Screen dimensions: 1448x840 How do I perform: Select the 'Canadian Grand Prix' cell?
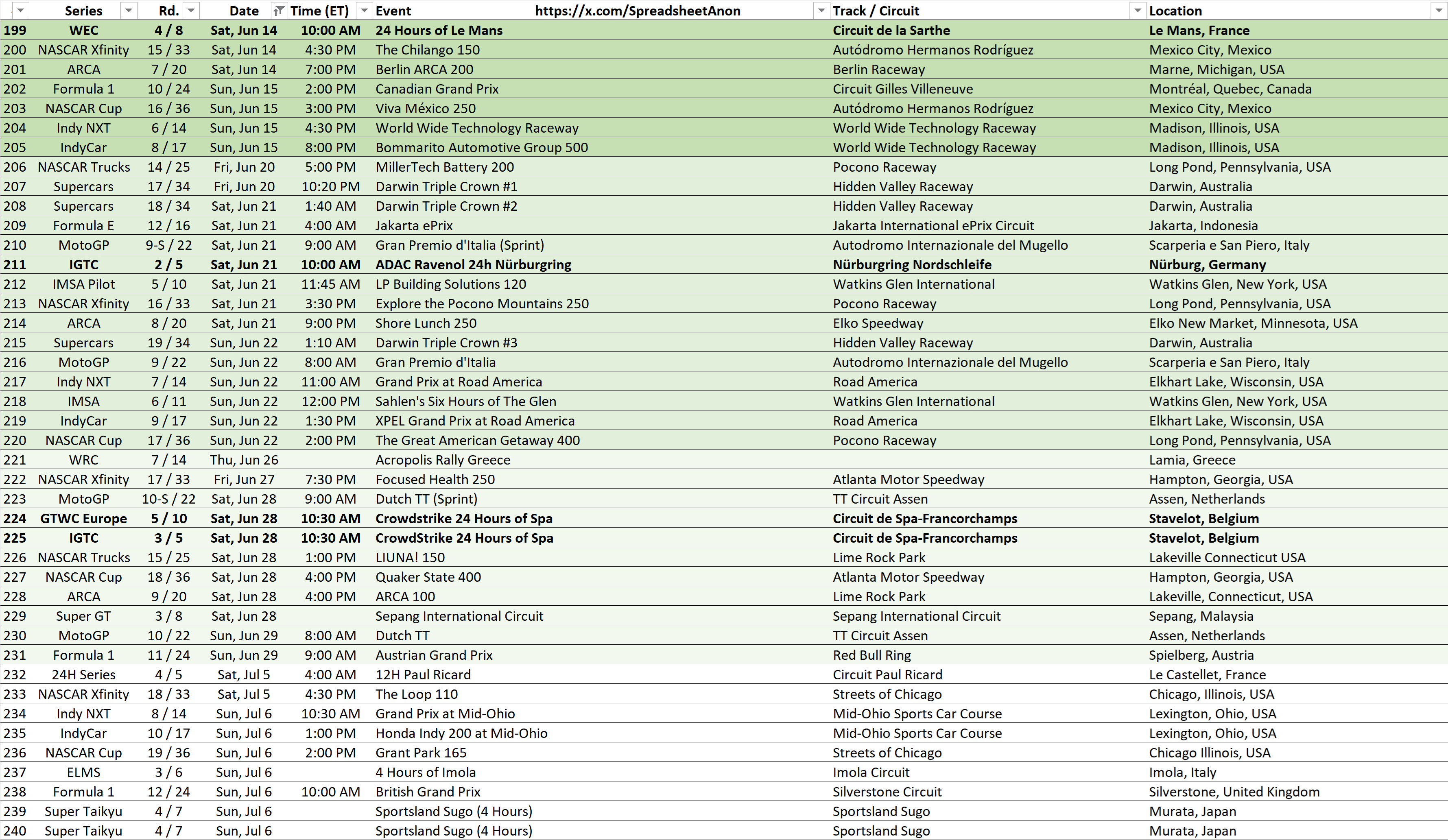tap(437, 89)
